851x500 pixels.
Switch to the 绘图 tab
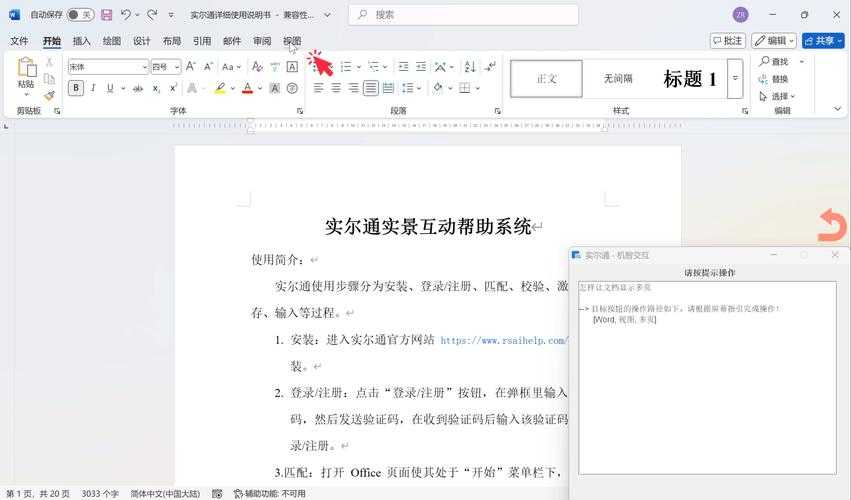(112, 41)
